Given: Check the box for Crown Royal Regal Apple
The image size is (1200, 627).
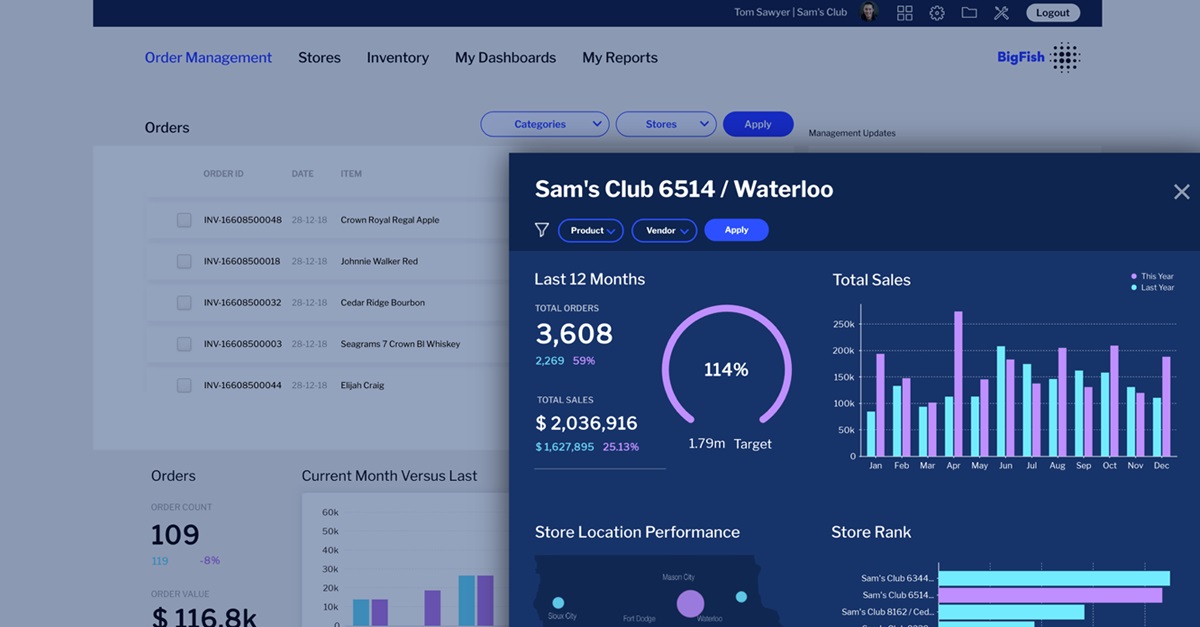Looking at the screenshot, I should click(x=184, y=220).
